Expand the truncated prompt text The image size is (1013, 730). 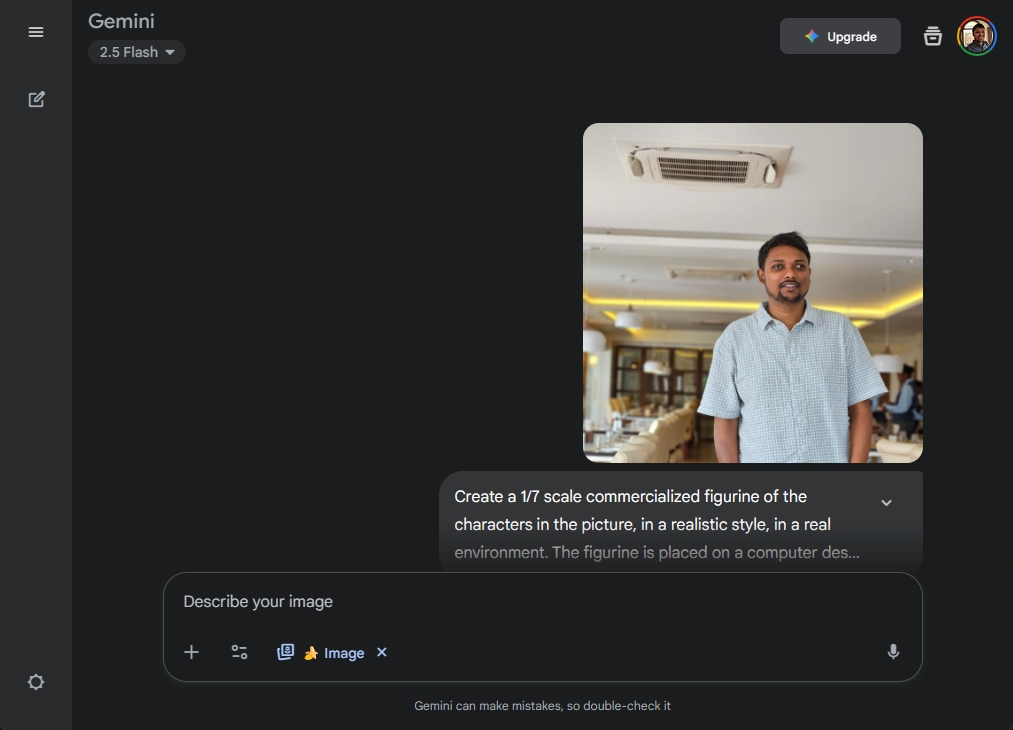pos(886,503)
